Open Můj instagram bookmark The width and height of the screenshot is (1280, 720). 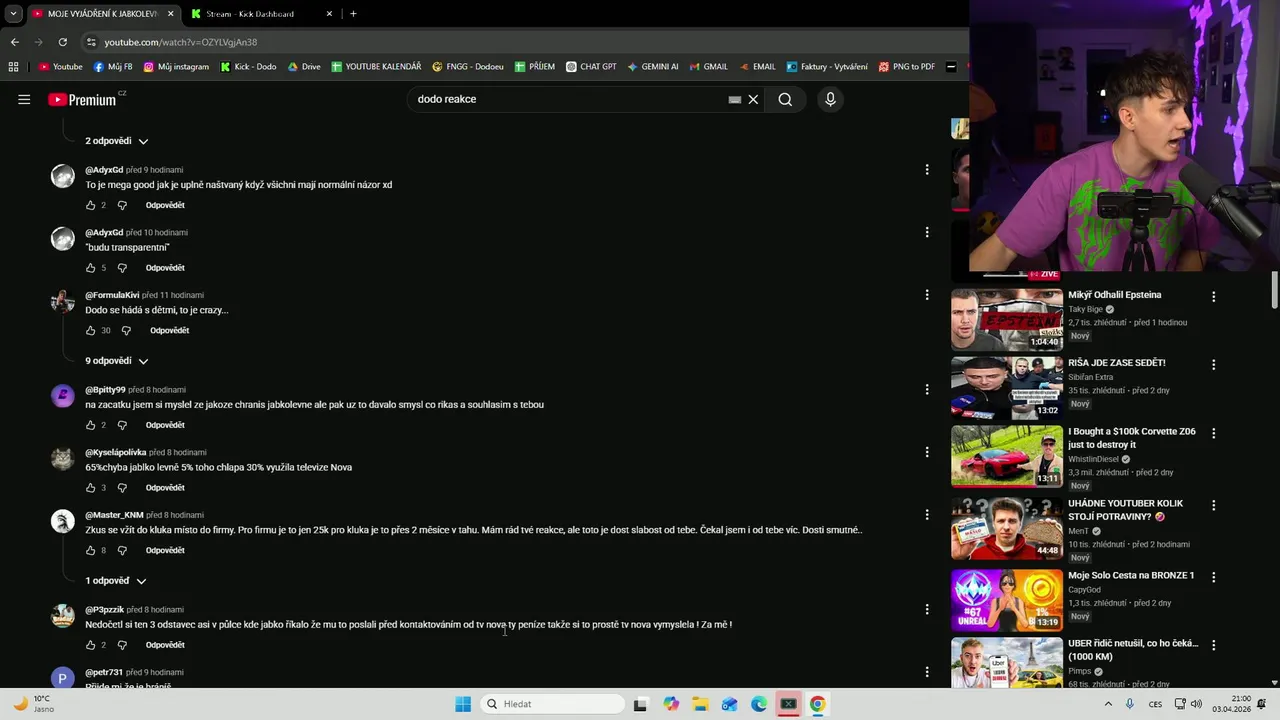[176, 67]
